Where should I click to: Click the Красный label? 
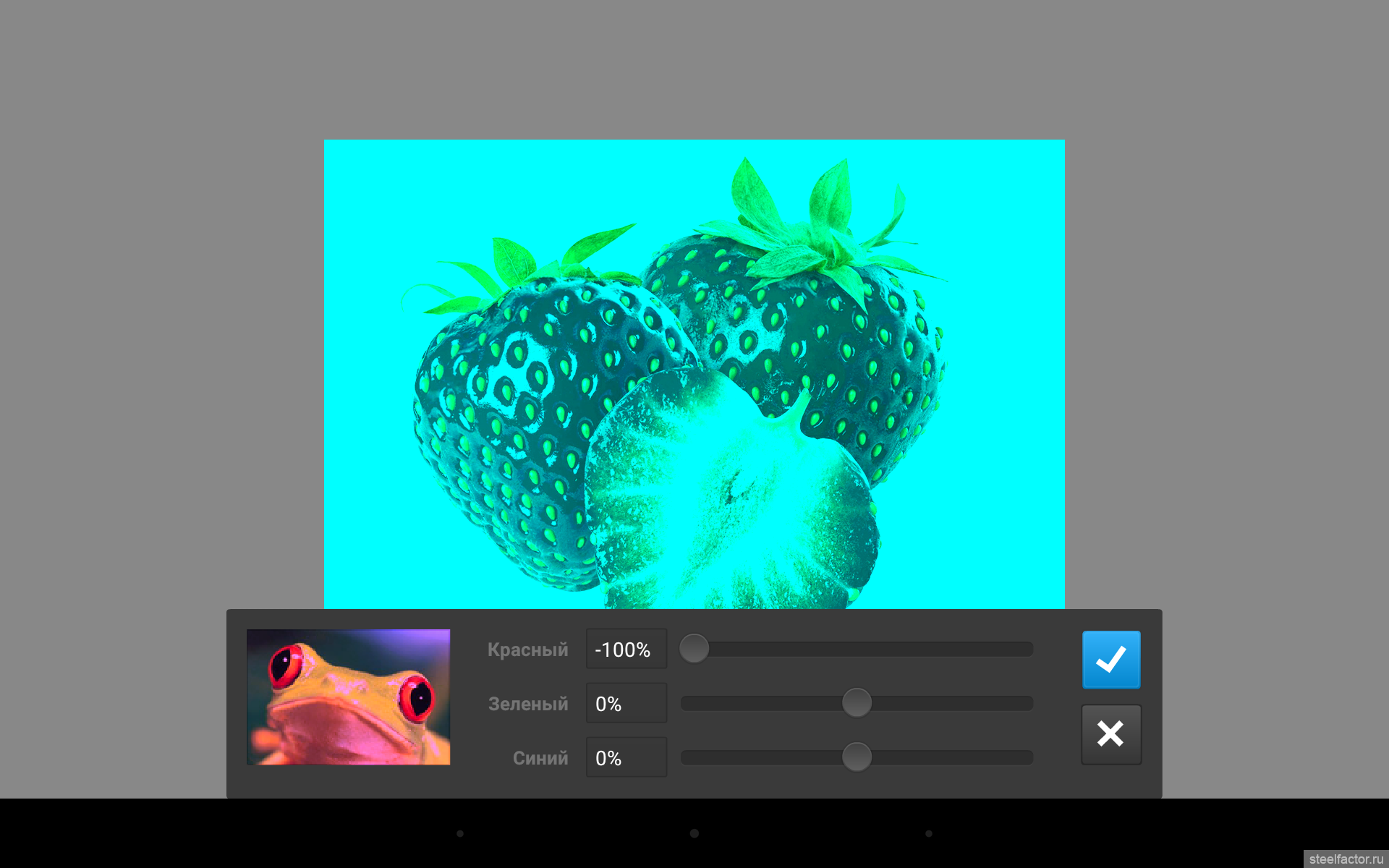click(x=527, y=650)
